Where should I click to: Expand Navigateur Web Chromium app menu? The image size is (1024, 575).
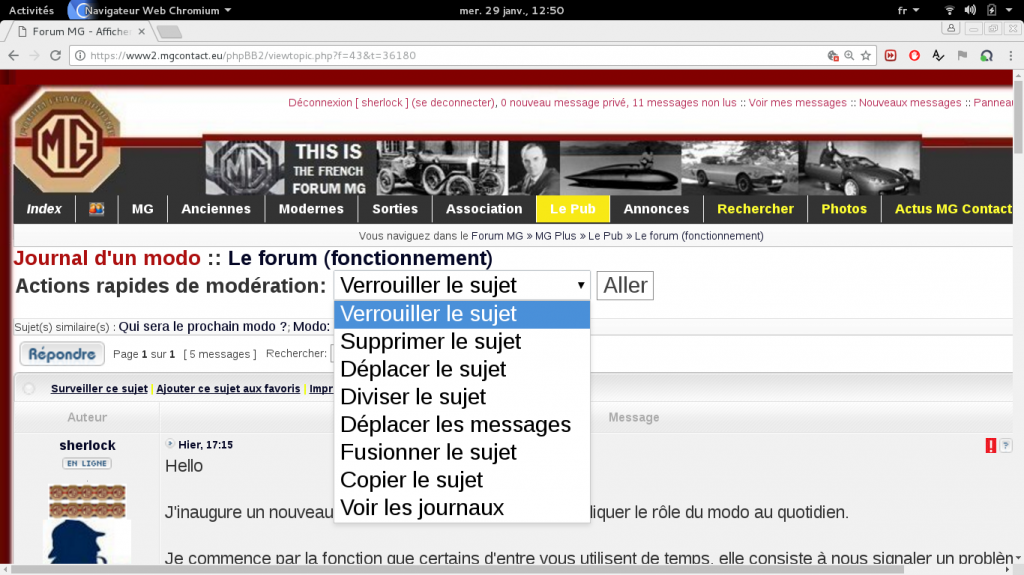click(157, 10)
